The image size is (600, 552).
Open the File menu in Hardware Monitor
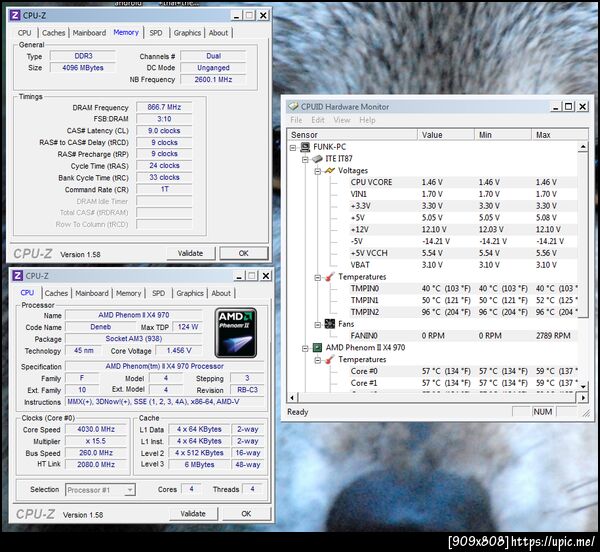pyautogui.click(x=296, y=120)
